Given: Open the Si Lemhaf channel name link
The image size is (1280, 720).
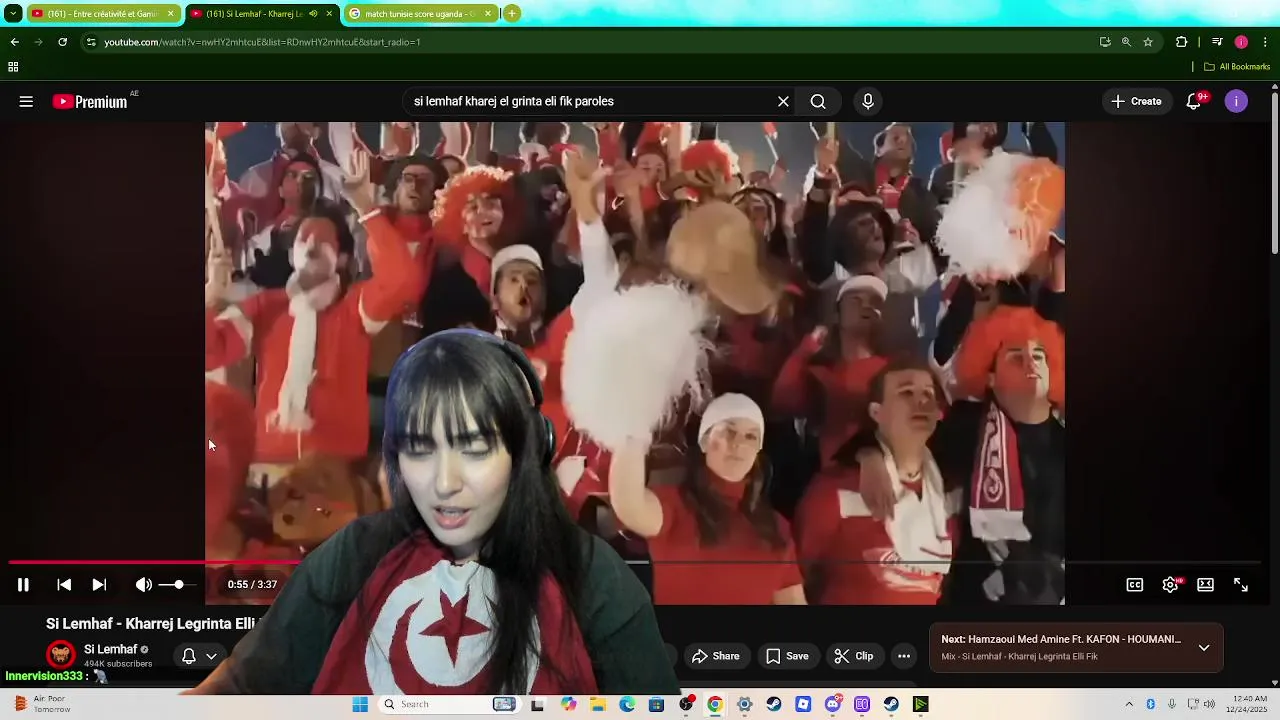Looking at the screenshot, I should click(110, 650).
